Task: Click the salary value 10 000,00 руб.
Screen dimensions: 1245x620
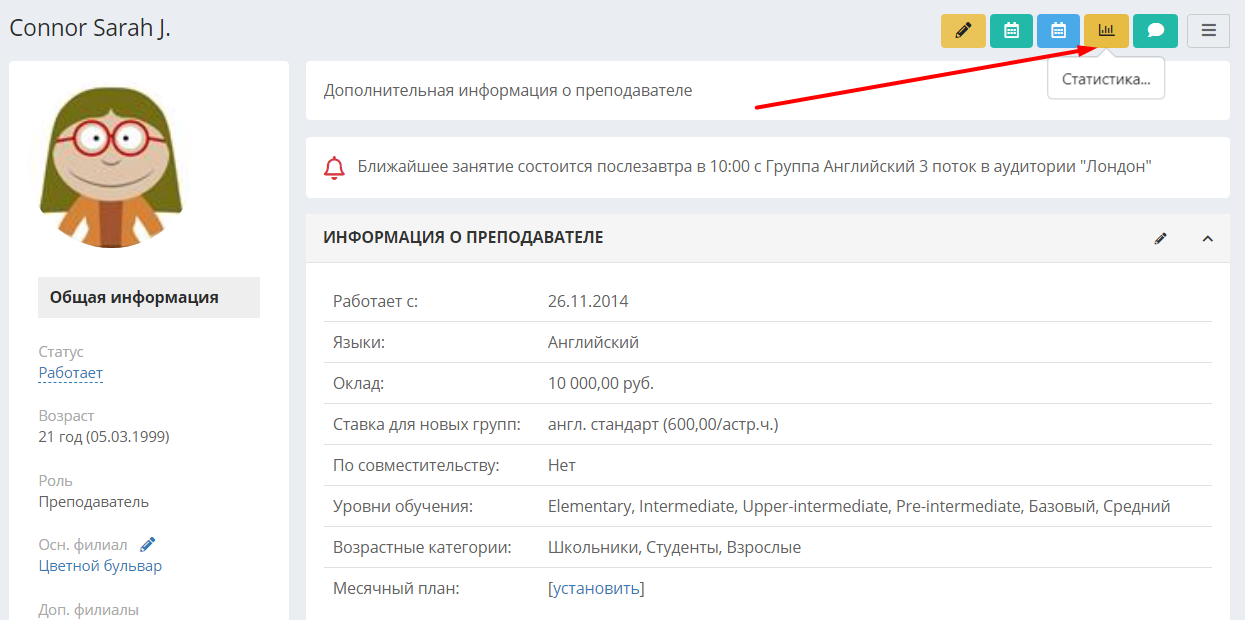Action: point(601,383)
